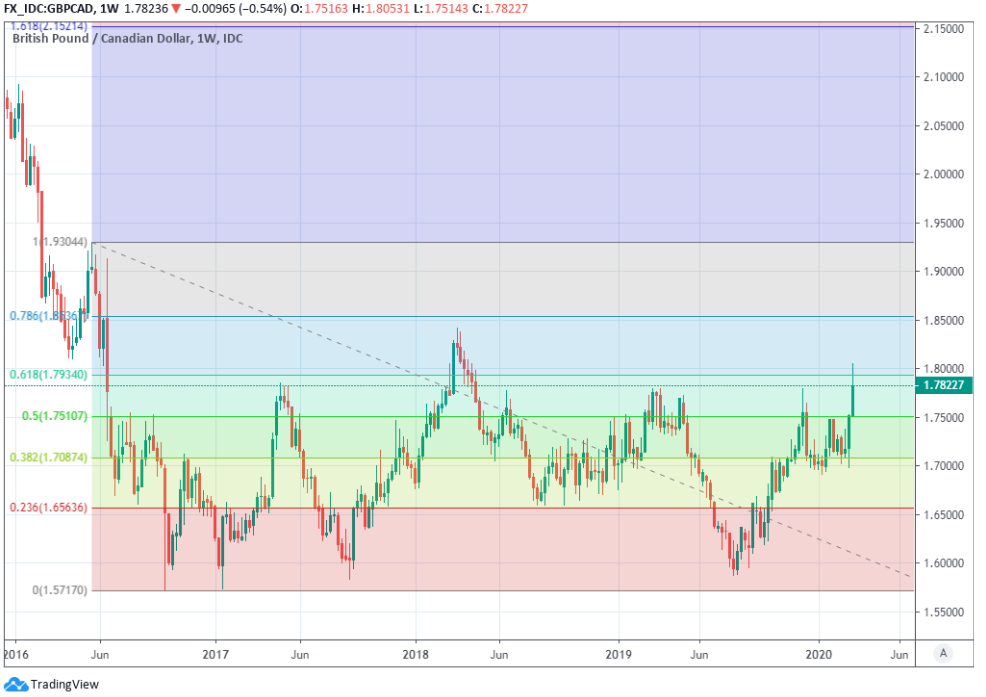Click the 2018 marker on time axis
The image size is (986, 697).
416,653
